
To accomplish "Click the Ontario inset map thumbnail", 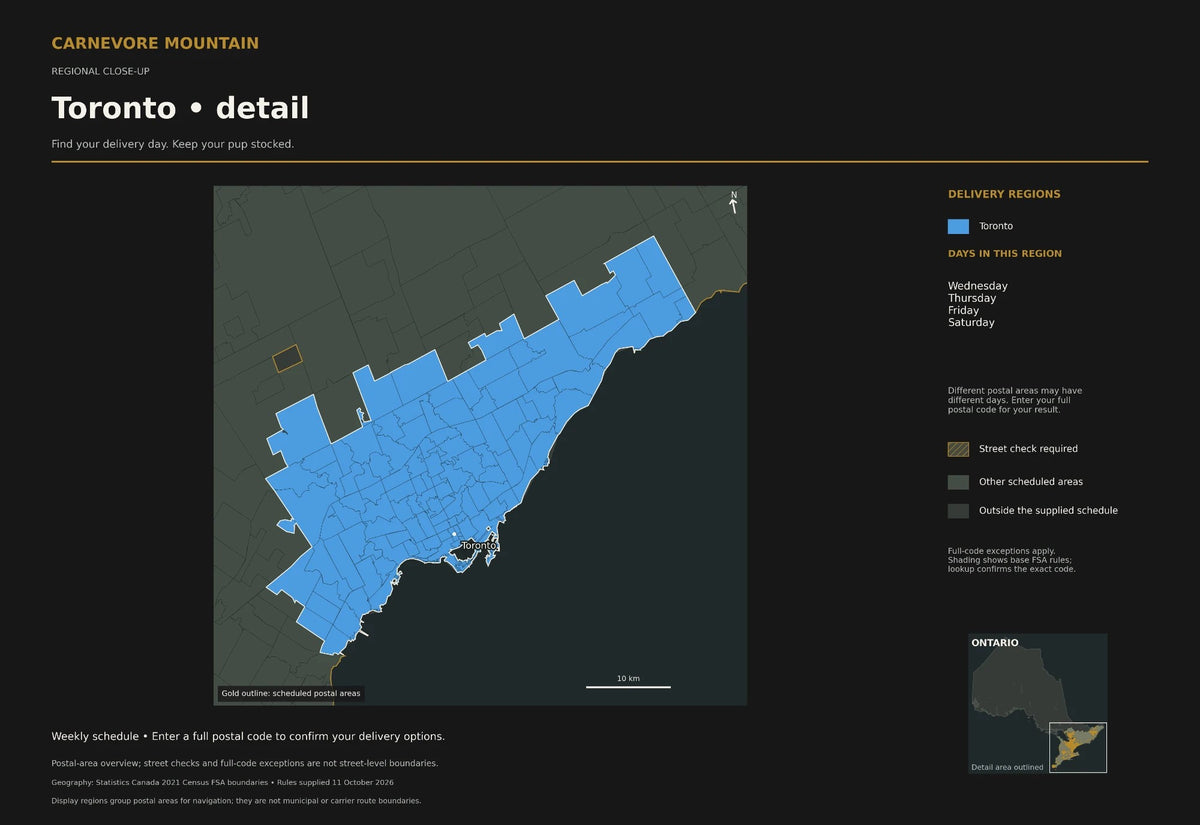I will (x=1038, y=703).
